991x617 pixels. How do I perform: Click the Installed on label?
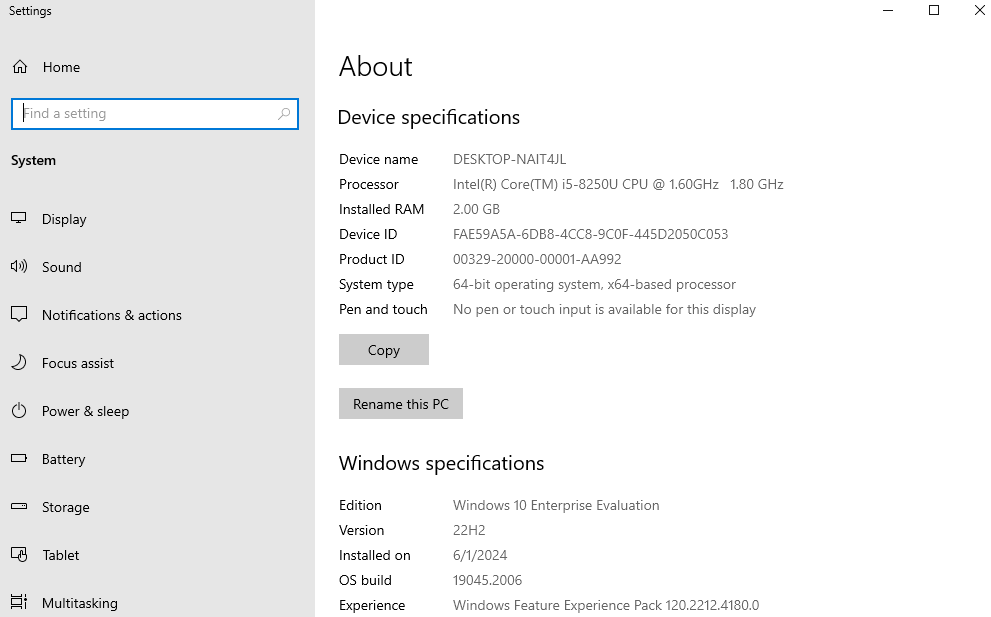pos(375,555)
